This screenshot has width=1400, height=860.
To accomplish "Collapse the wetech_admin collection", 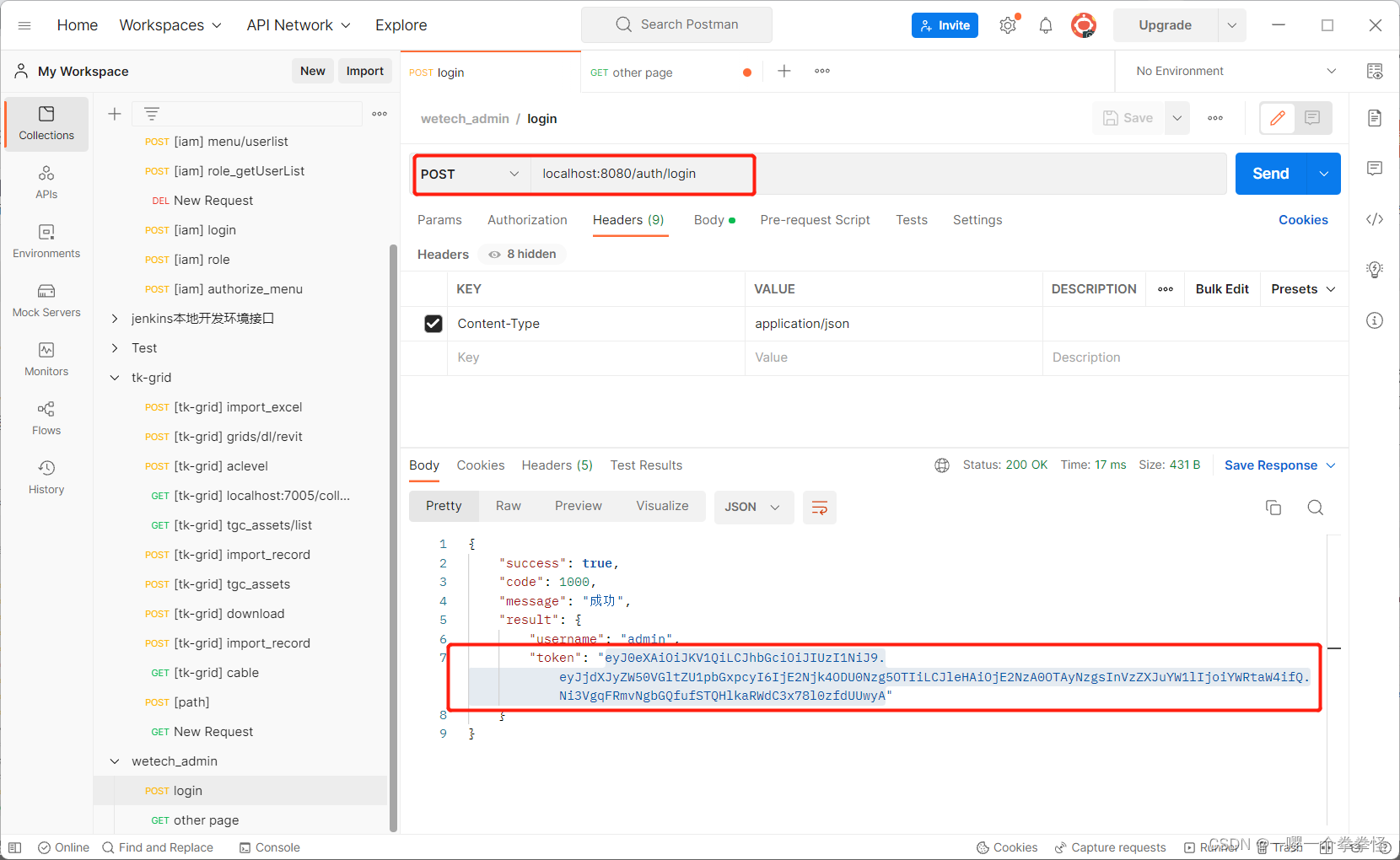I will coord(115,761).
